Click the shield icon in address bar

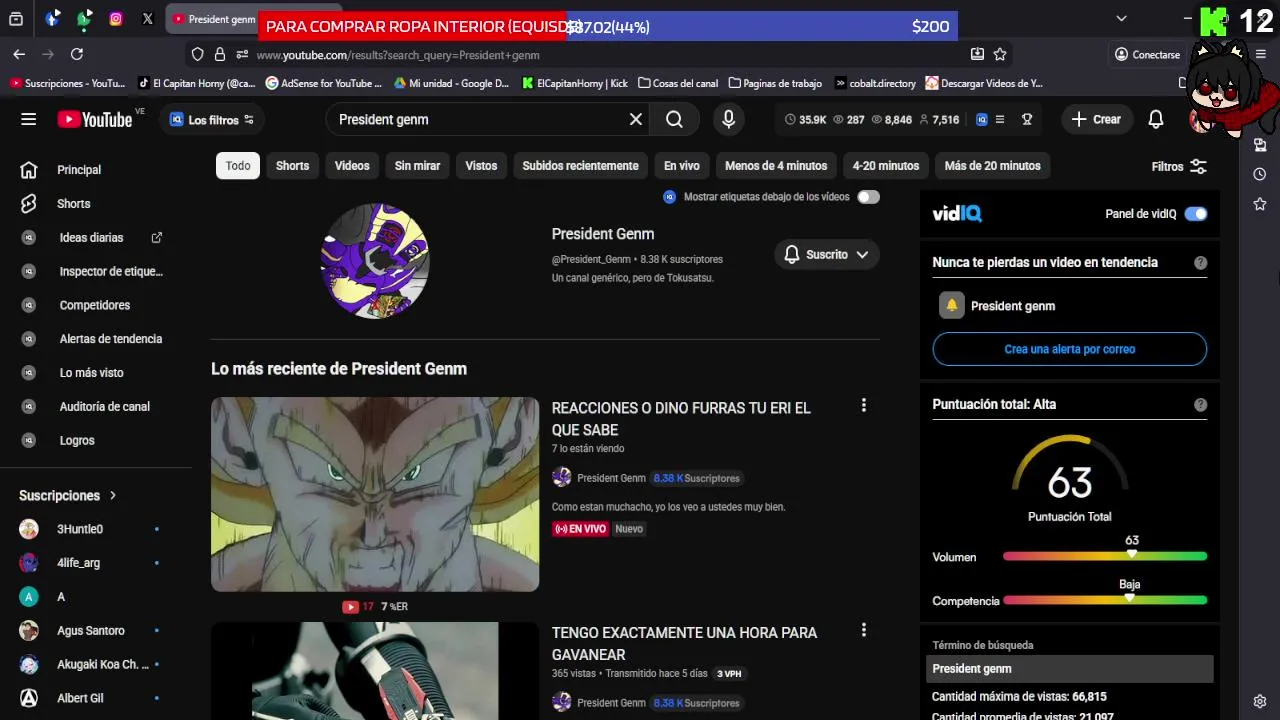pyautogui.click(x=197, y=54)
